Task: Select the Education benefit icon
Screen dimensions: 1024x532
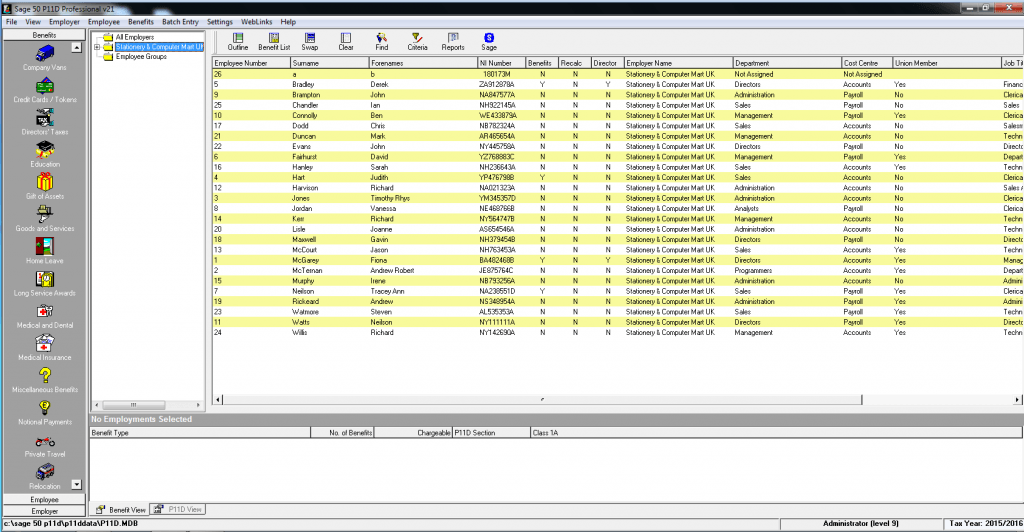Action: (44, 150)
